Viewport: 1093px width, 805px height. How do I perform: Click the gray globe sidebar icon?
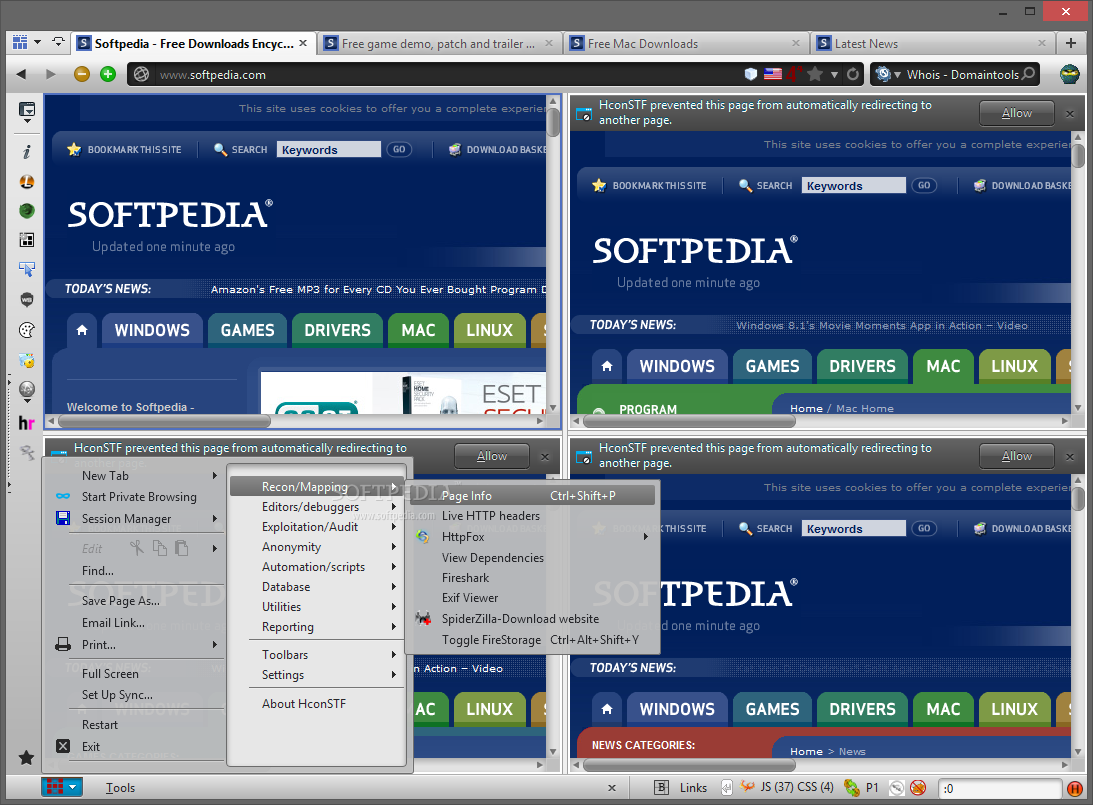26,389
